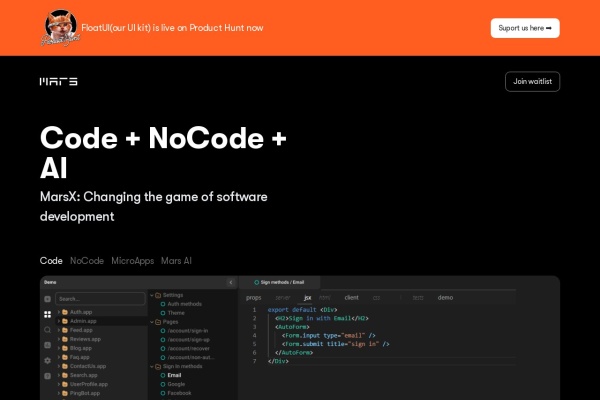Switch to the MicroApps tab

point(132,261)
